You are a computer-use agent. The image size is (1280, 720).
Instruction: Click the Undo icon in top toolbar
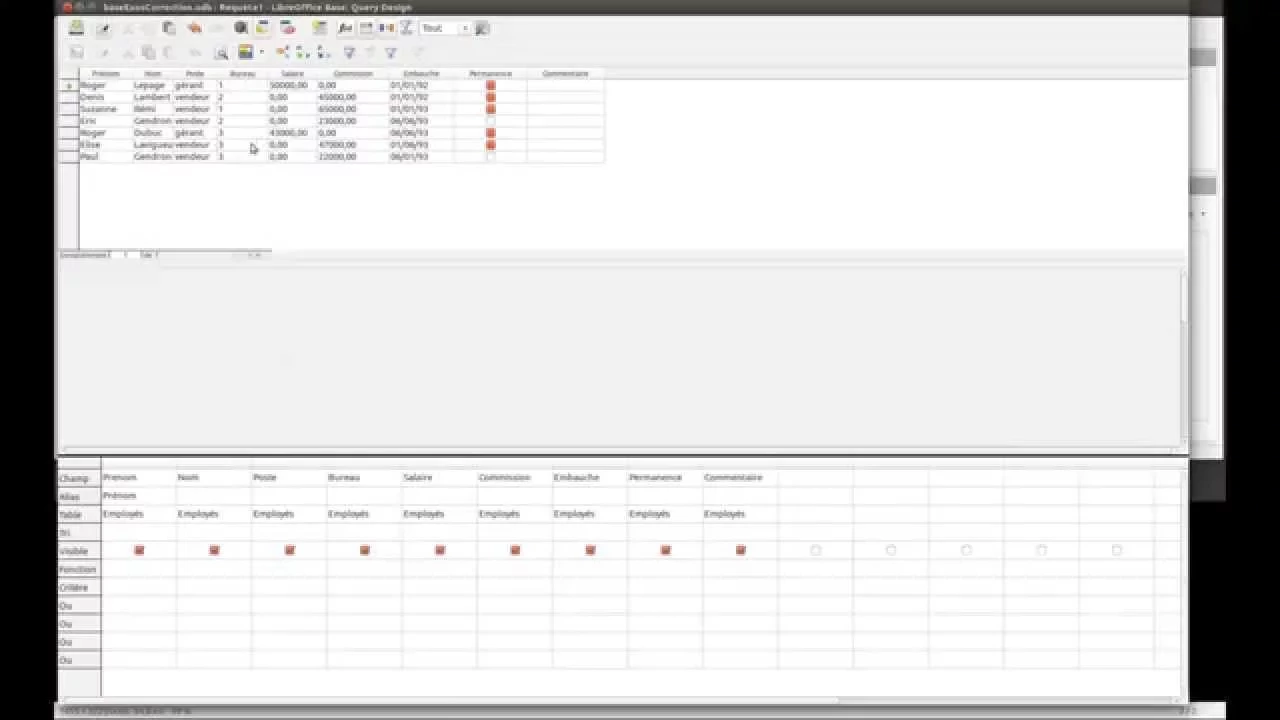tap(194, 28)
